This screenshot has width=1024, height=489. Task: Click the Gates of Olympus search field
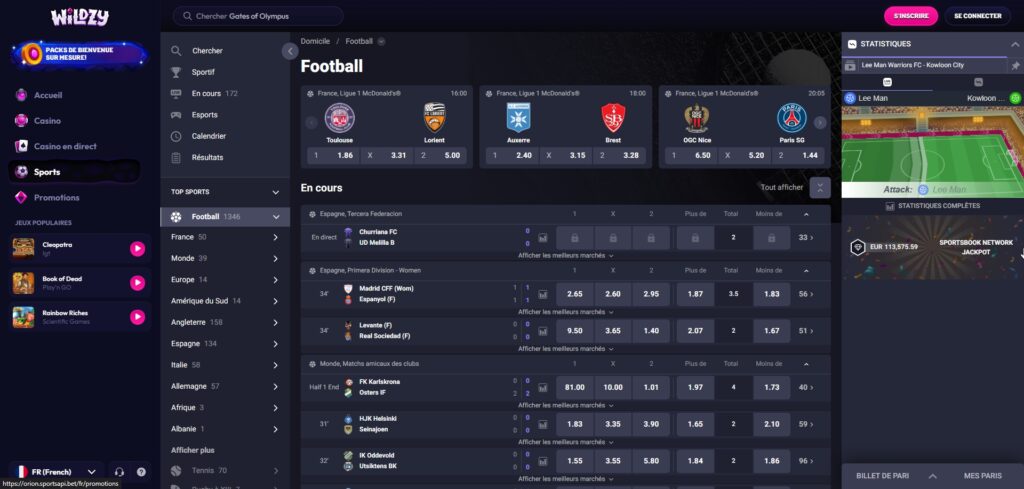(258, 16)
